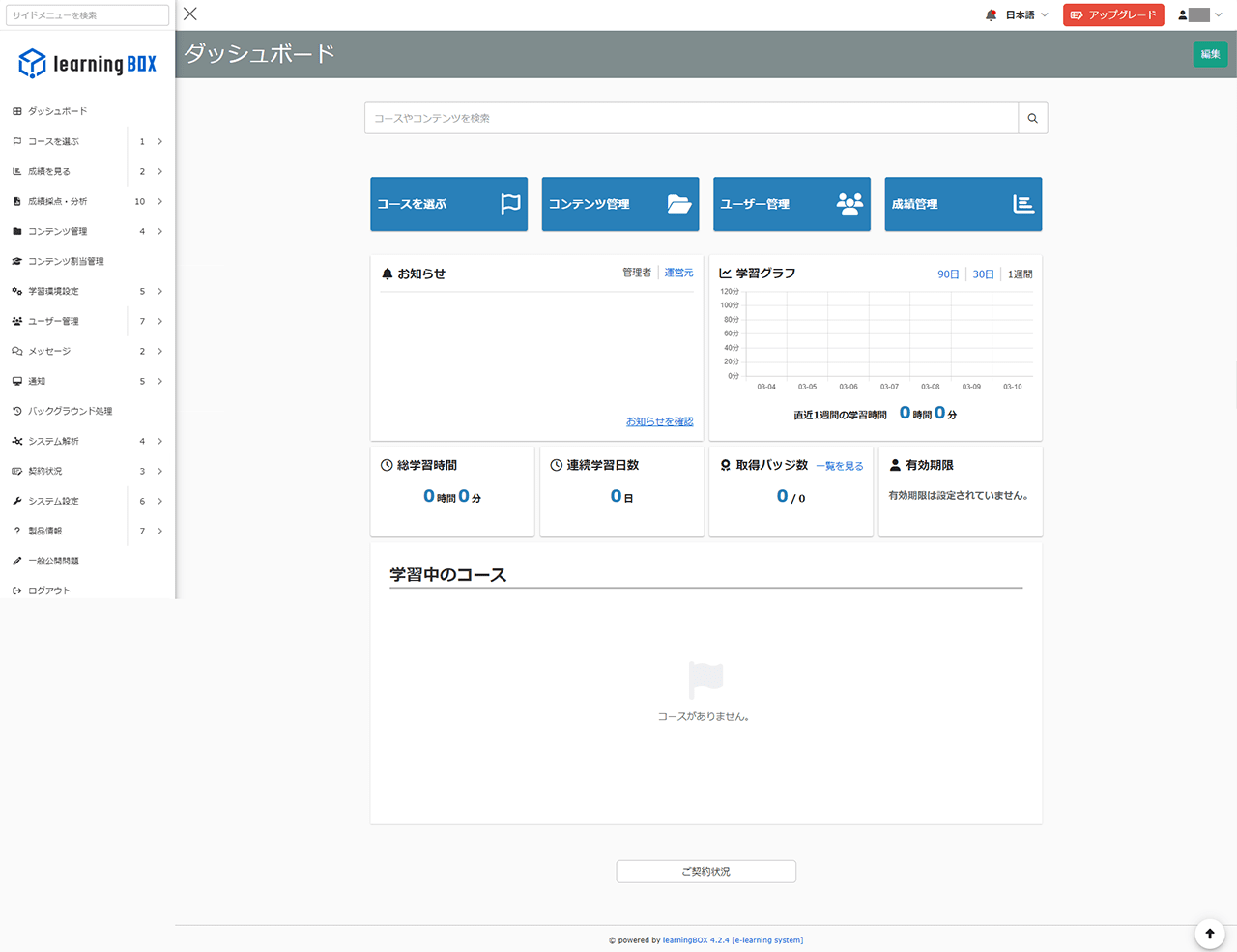
Task: Open お知らせを確認 link
Action: [660, 421]
